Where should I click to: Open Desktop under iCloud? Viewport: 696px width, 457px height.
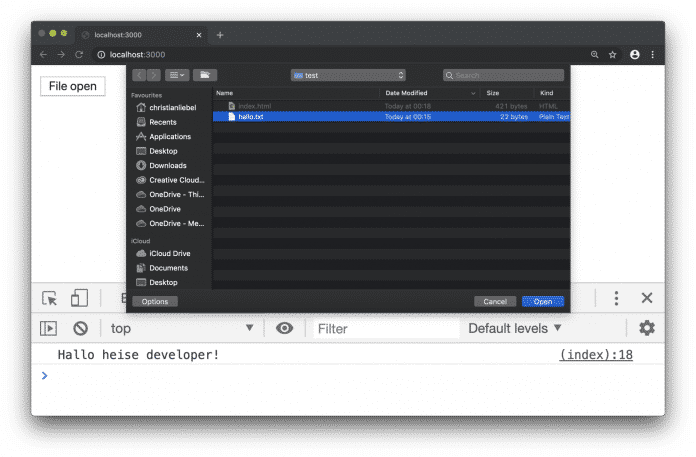tap(157, 283)
